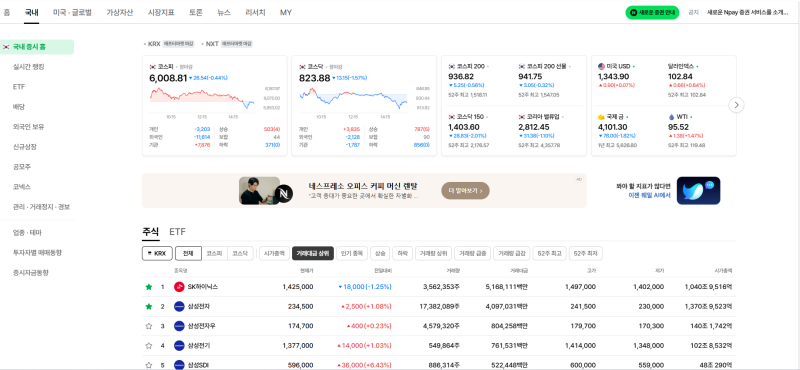
Task: Click flag icon next to 코스닥 150
Action: click(452, 117)
